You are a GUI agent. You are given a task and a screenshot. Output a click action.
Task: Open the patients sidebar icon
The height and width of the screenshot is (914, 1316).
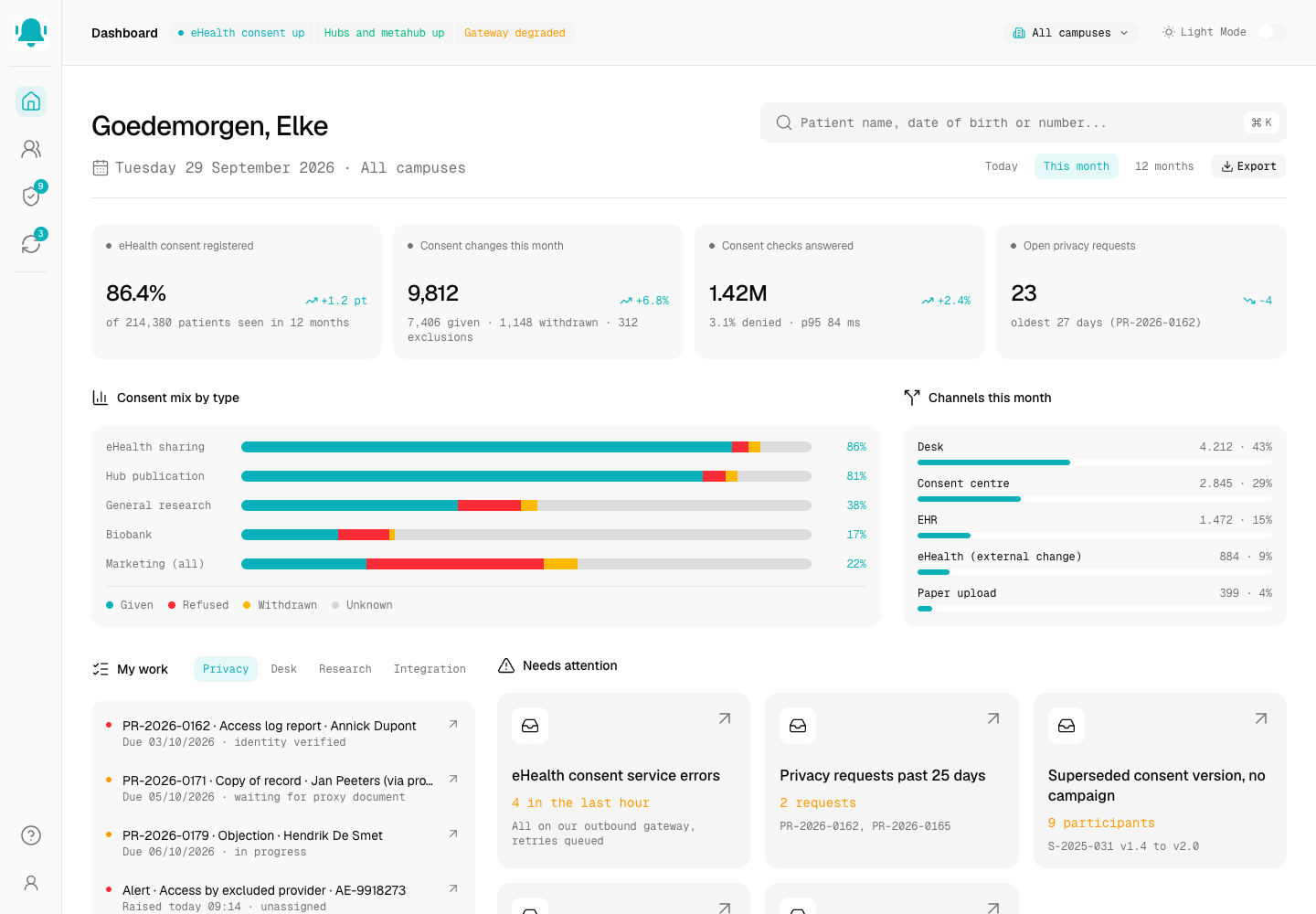click(x=31, y=149)
